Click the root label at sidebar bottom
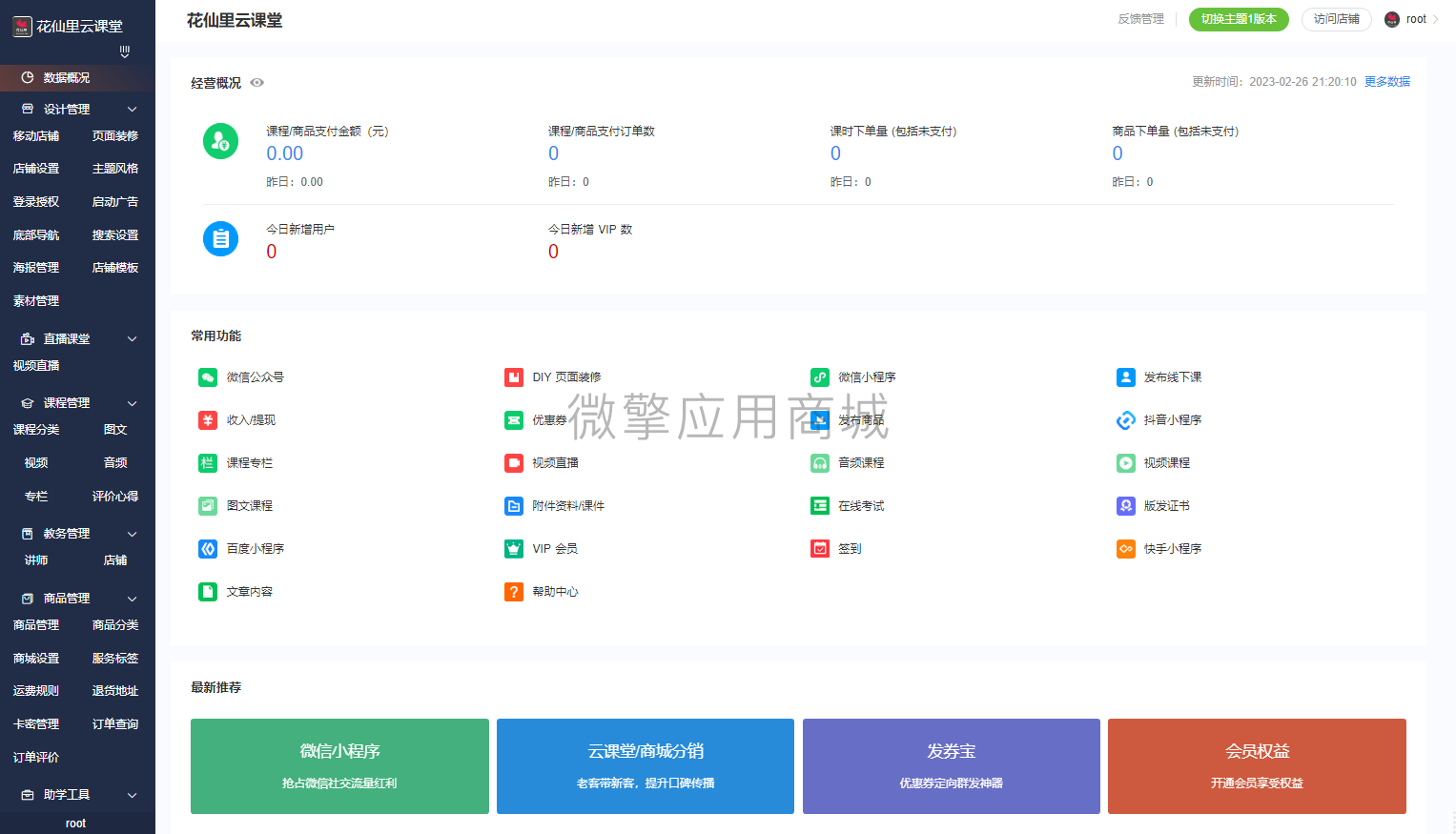Screen dimensions: 1456x834 (x=75, y=824)
